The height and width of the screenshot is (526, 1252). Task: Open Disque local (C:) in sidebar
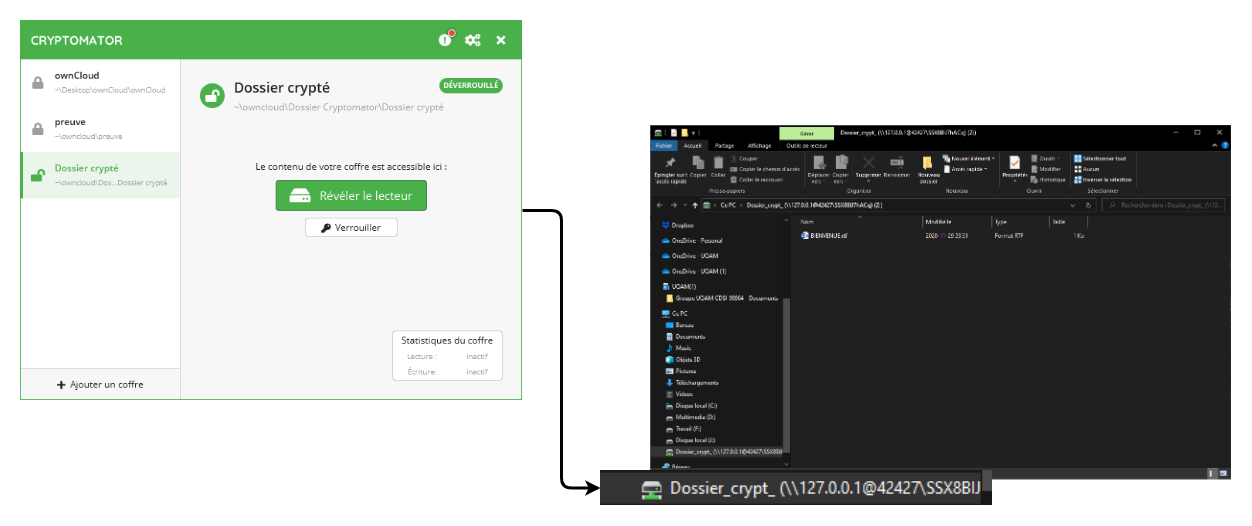click(689, 406)
